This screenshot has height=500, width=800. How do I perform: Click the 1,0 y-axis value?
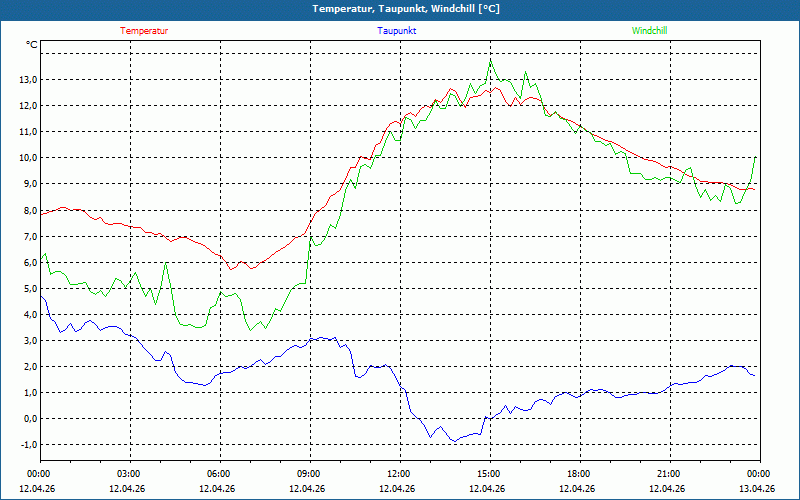click(x=30, y=392)
